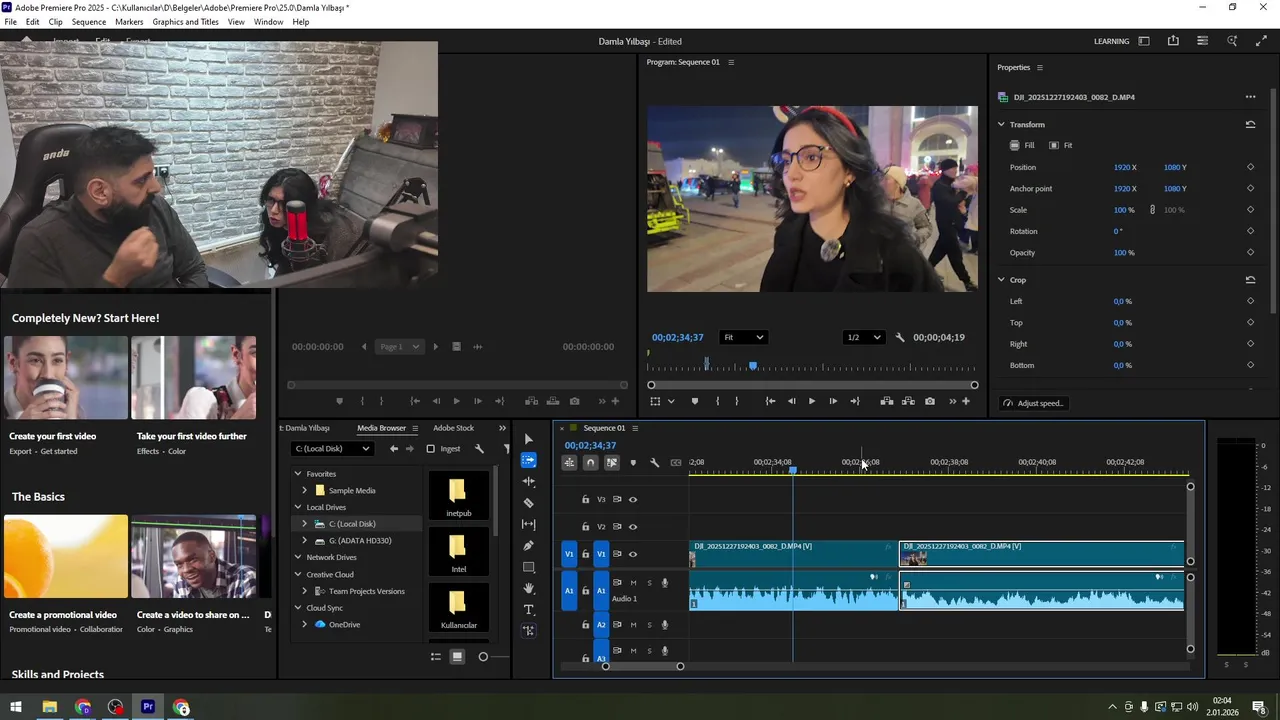Click the Adjust speed button
The image size is (1280, 720).
[x=1033, y=403]
